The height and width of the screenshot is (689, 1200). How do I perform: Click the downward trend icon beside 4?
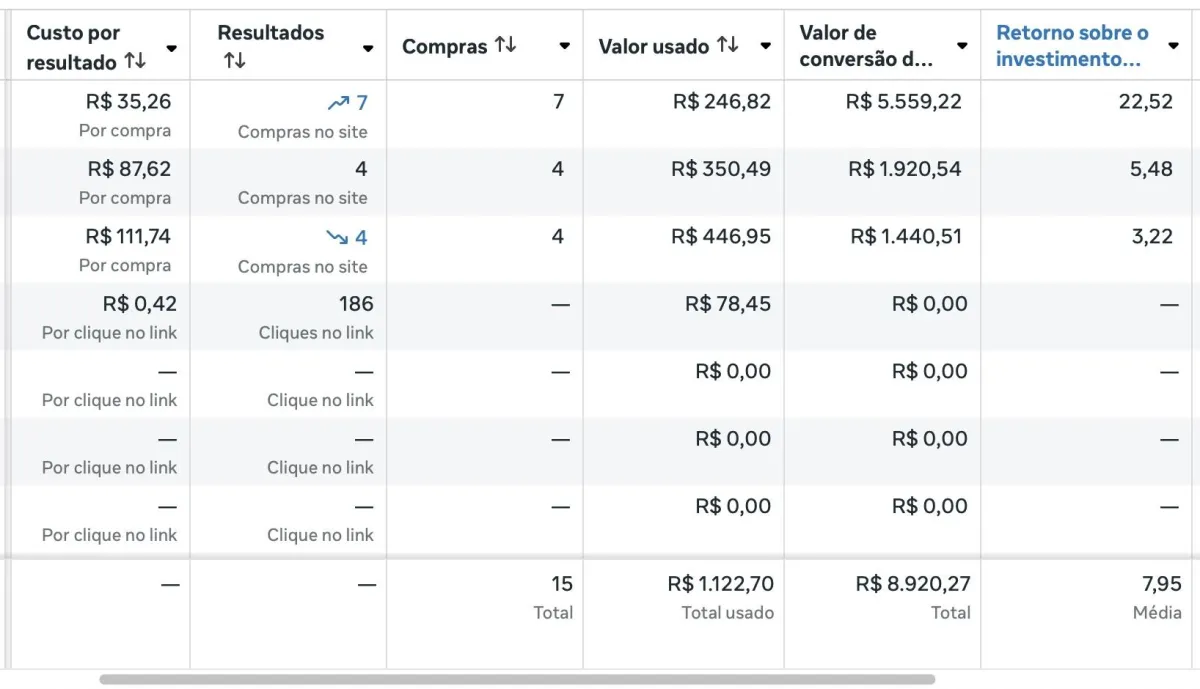pos(338,238)
